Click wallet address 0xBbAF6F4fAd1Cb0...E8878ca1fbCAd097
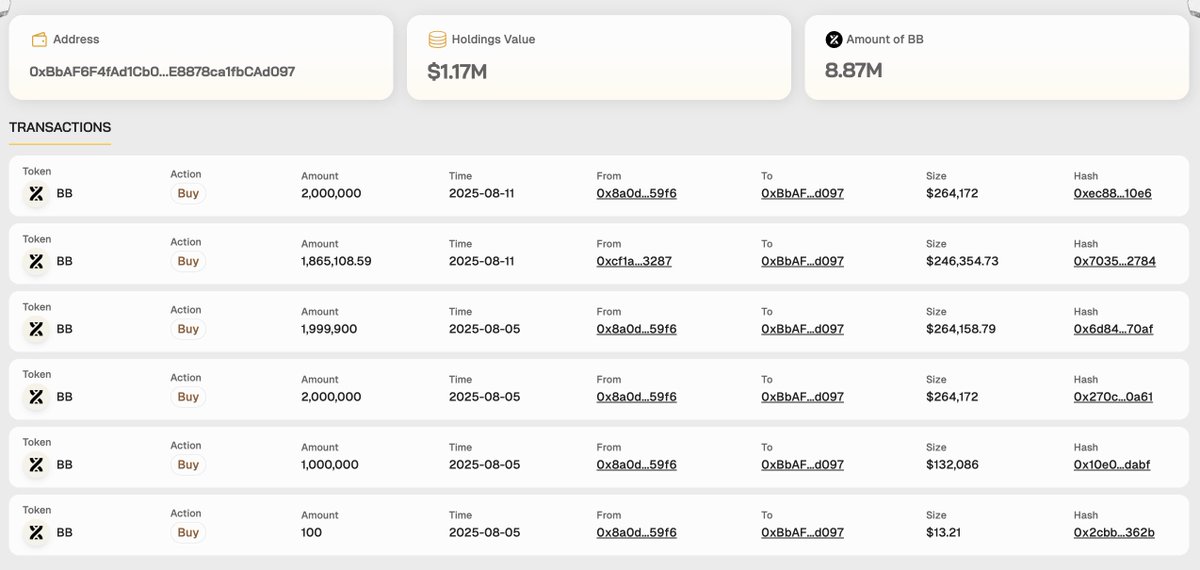 (x=162, y=72)
